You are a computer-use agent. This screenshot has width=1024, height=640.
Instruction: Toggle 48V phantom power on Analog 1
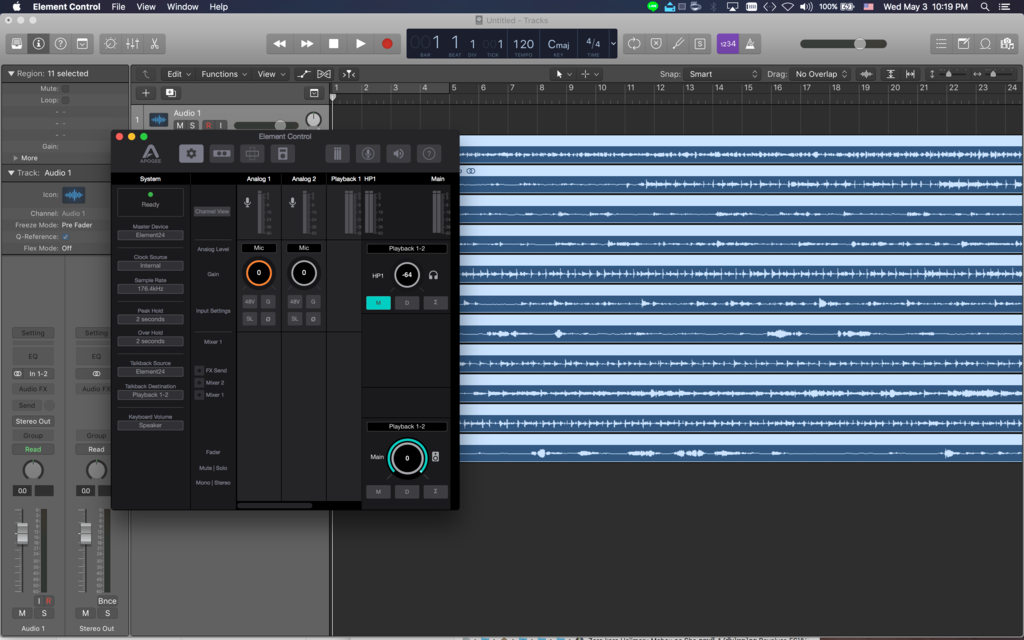point(250,301)
